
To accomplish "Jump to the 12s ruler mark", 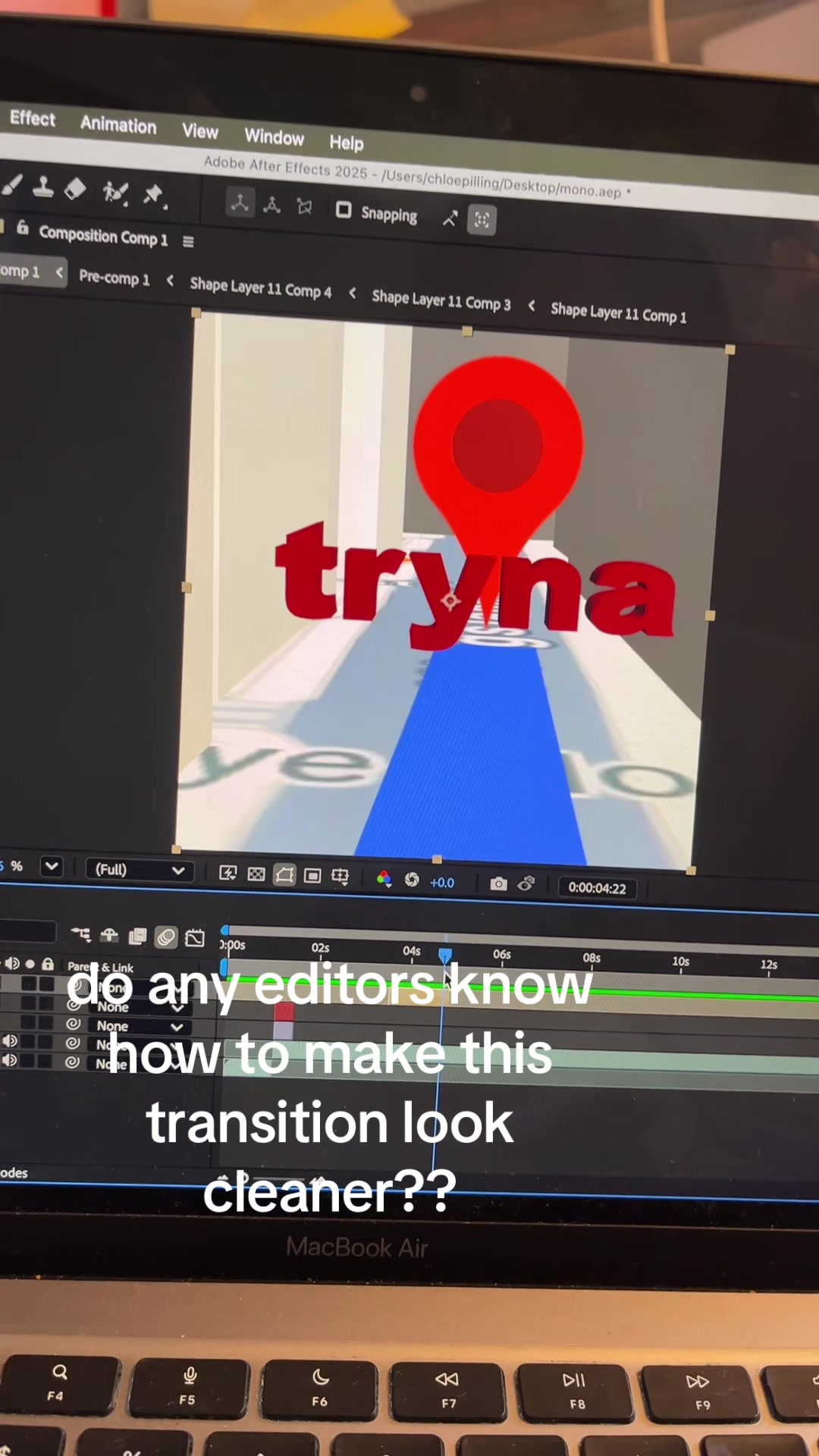I will pos(769,965).
